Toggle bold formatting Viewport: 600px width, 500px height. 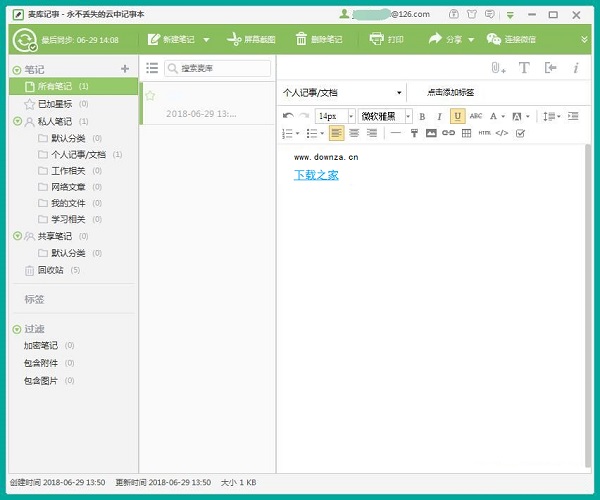coord(422,116)
